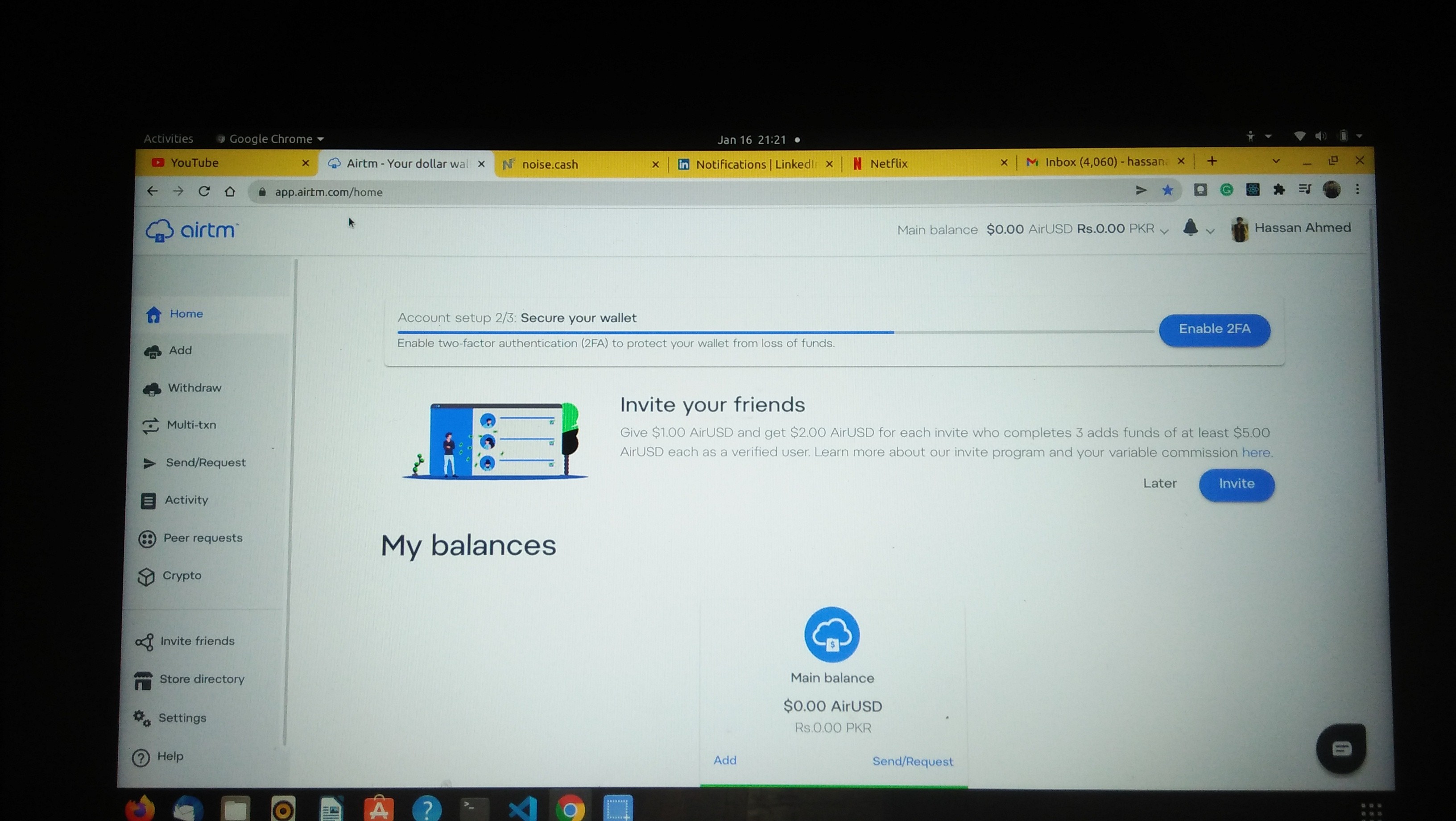Bookmark this page with the star
Viewport: 1456px width, 821px height.
(1168, 190)
